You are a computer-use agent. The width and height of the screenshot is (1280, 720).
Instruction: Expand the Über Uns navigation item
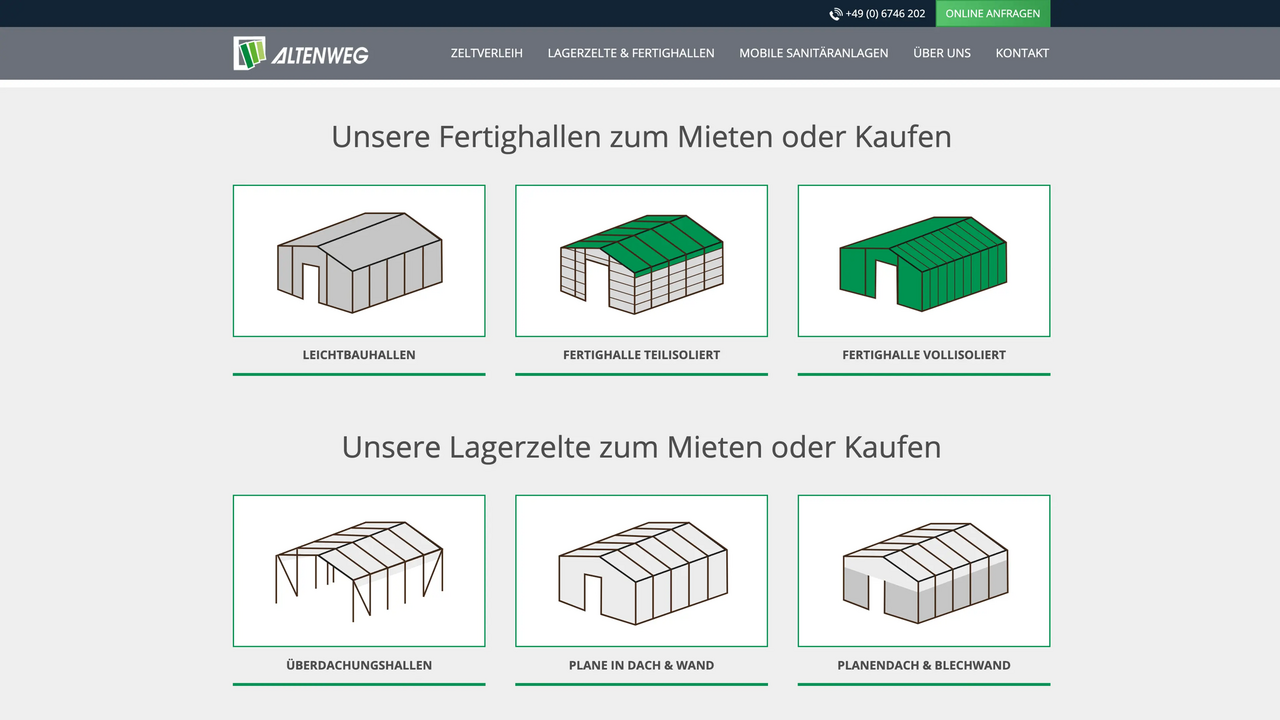pyautogui.click(x=941, y=53)
